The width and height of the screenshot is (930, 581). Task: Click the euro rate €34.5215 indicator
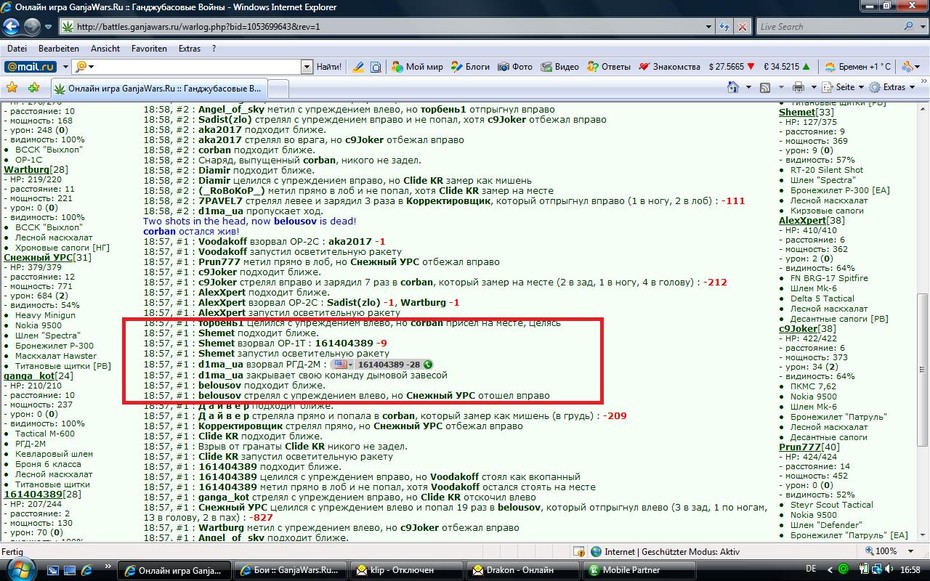point(786,67)
